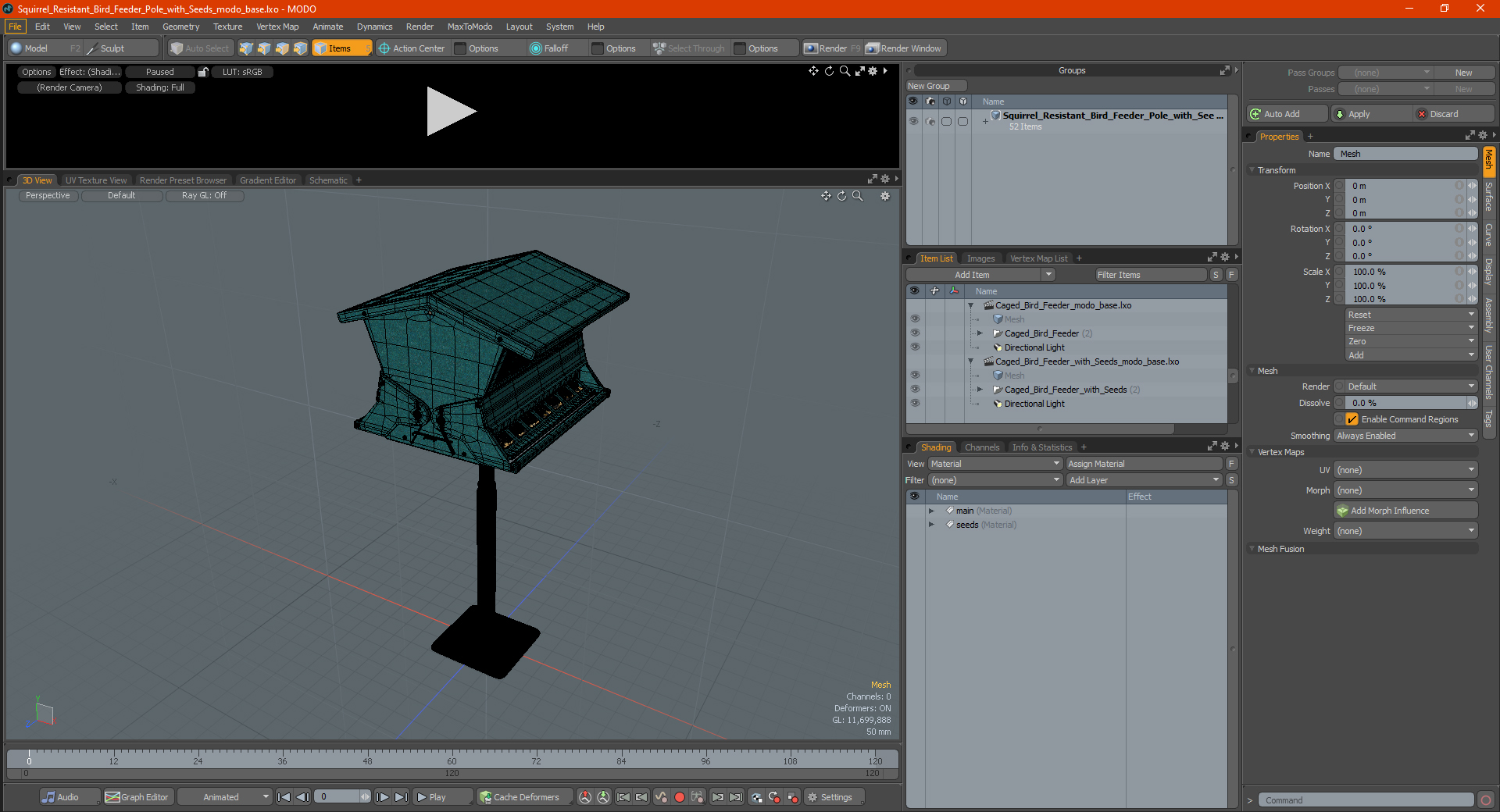Toggle visibility of Caged_Bird_Feeder group

pyautogui.click(x=914, y=333)
